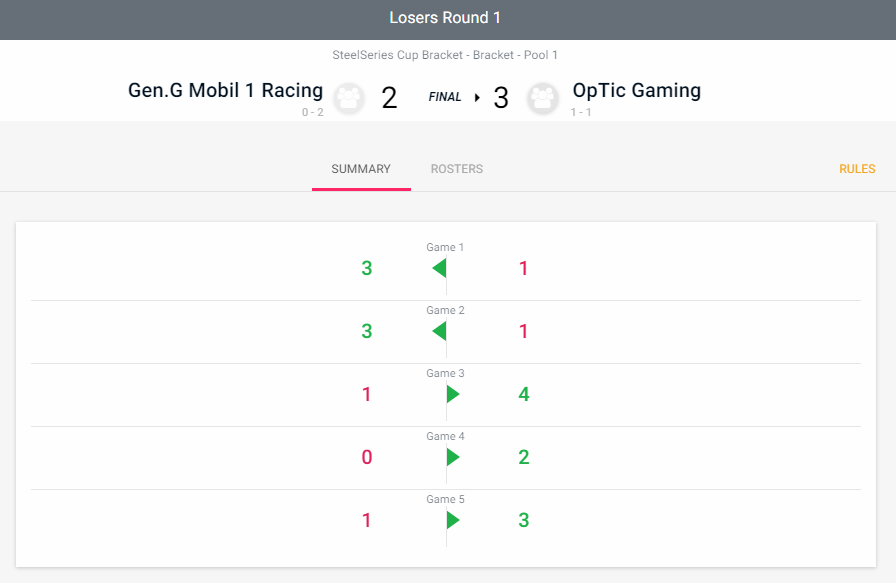The width and height of the screenshot is (896, 583).
Task: Click SteelSeries Cup Bracket pool subtitle
Action: point(445,55)
